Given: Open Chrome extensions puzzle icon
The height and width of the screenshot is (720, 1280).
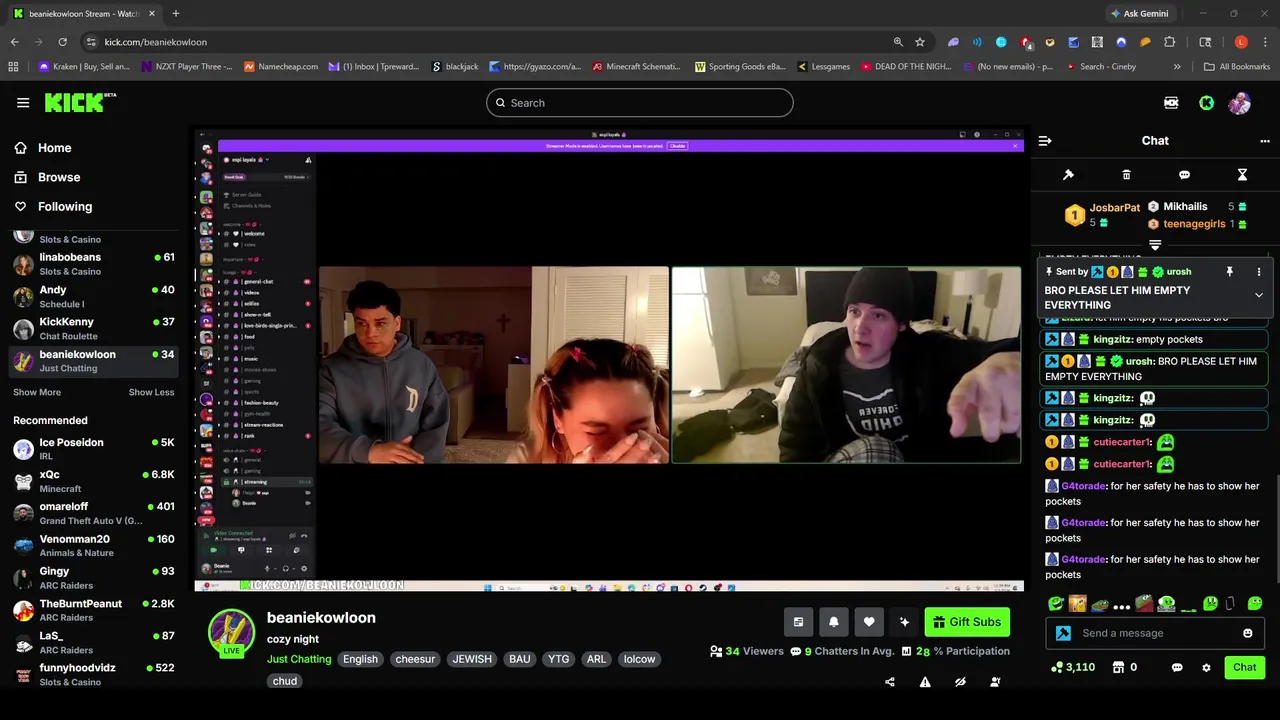Looking at the screenshot, I should (1169, 42).
